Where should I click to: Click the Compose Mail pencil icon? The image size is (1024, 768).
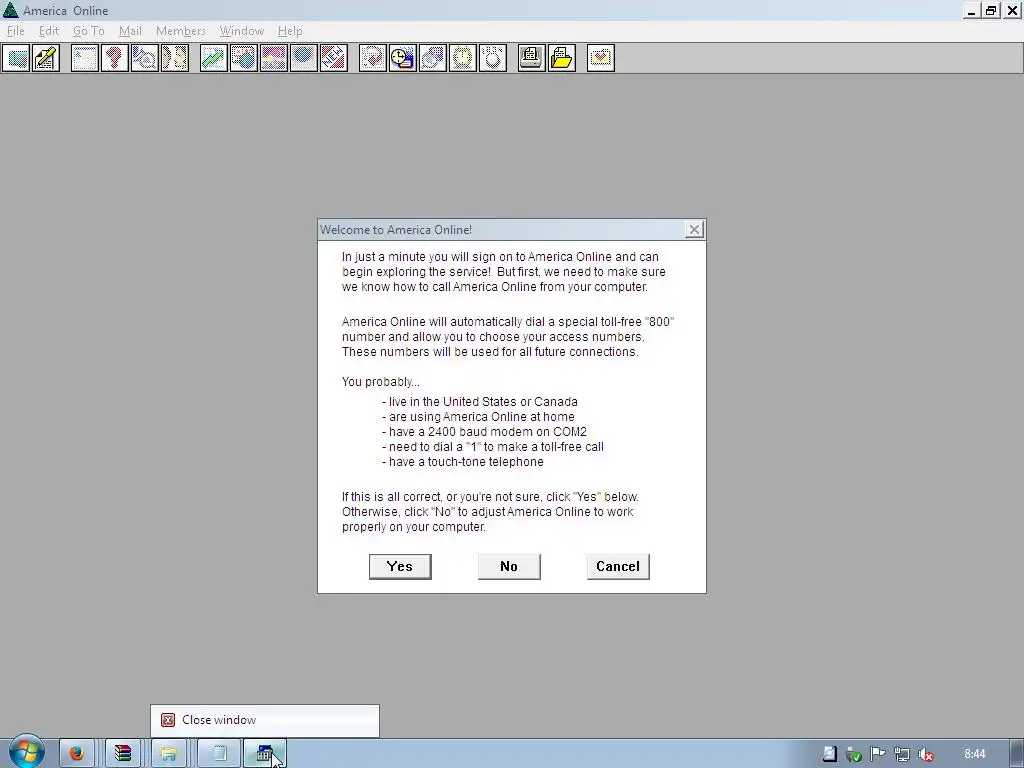click(x=46, y=58)
